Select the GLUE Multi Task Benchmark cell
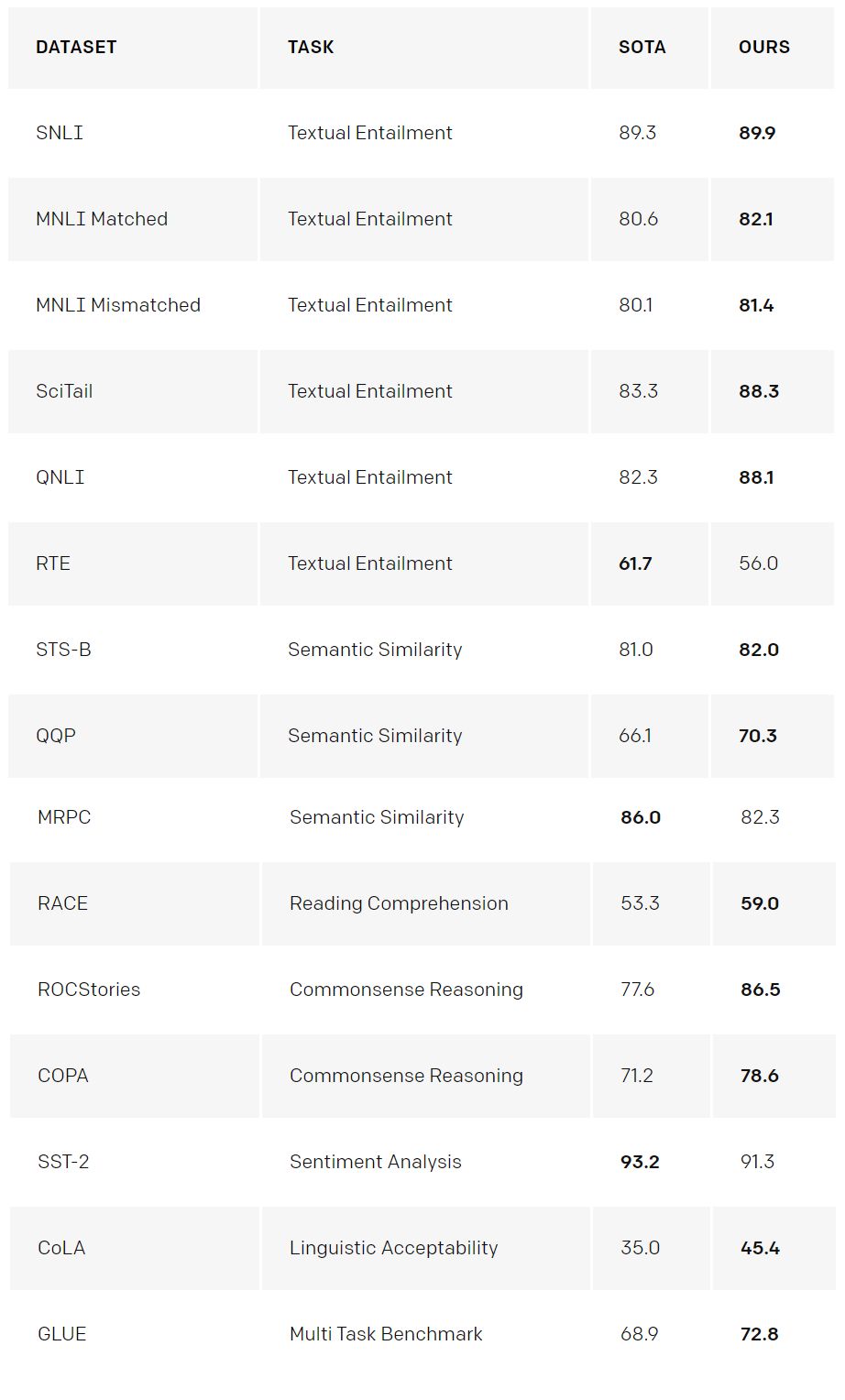This screenshot has width=845, height=1400. (x=386, y=1334)
